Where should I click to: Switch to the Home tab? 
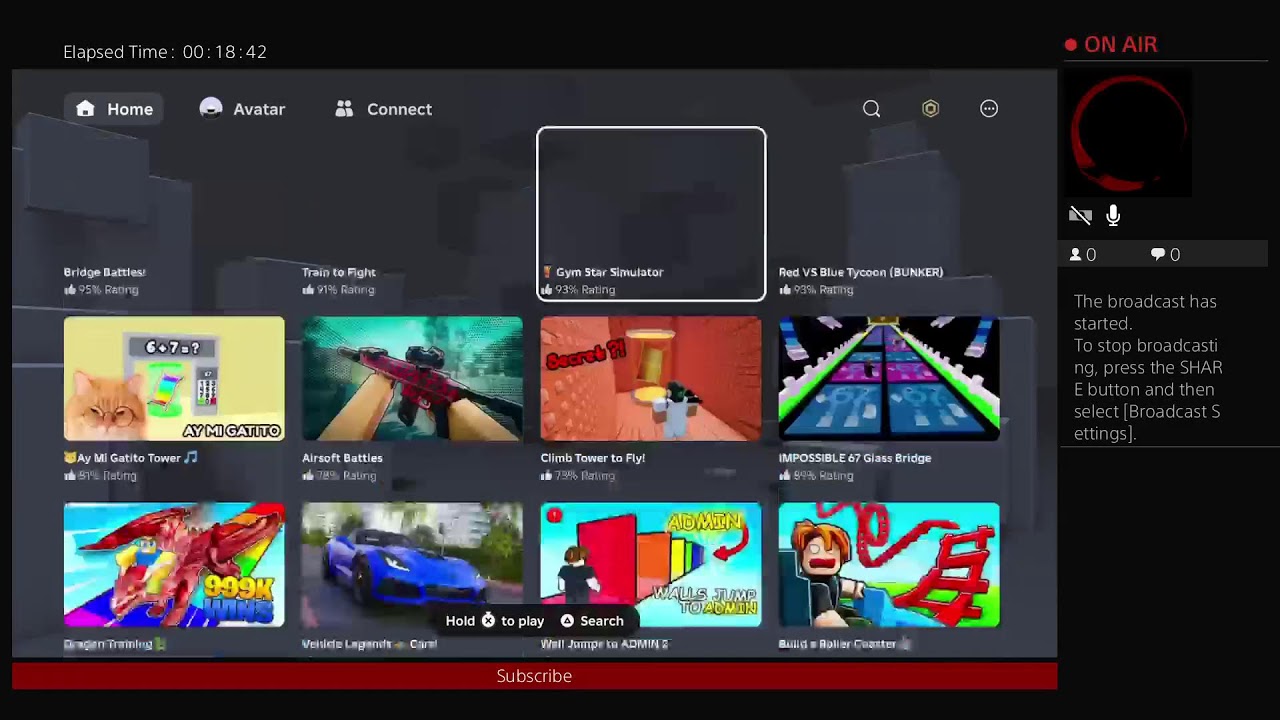[x=116, y=109]
